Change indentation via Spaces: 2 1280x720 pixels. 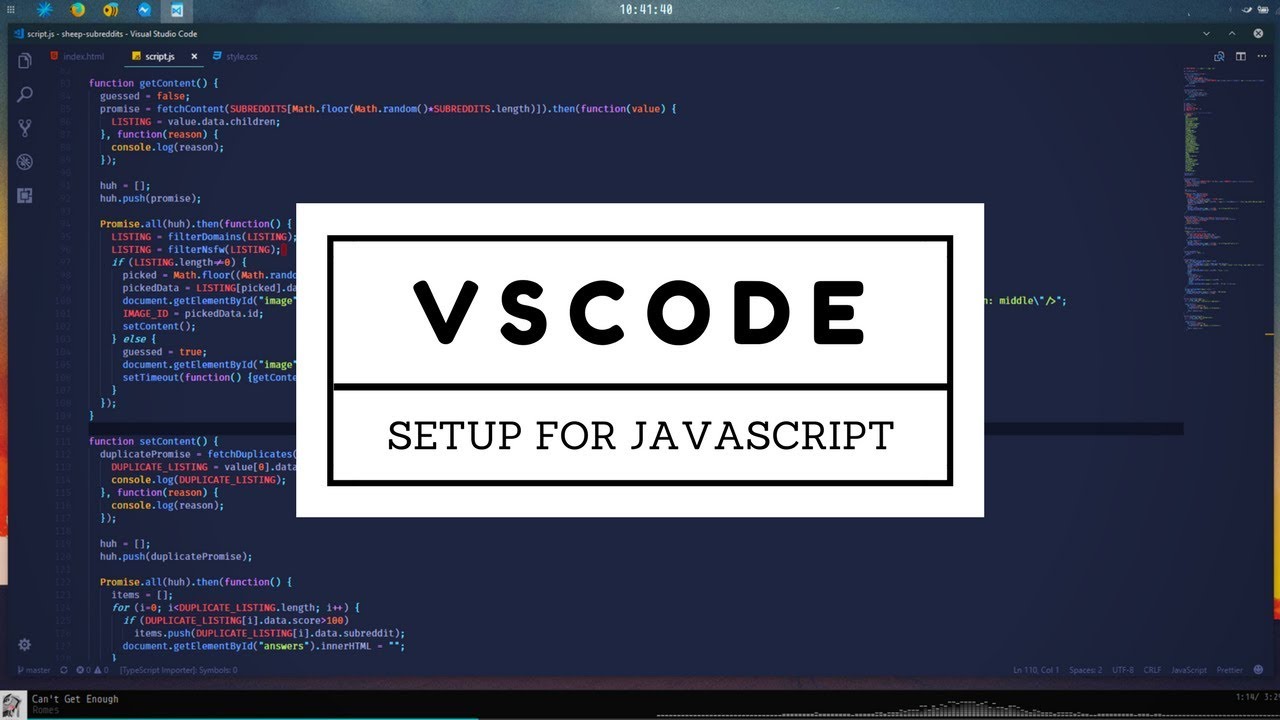click(1086, 670)
